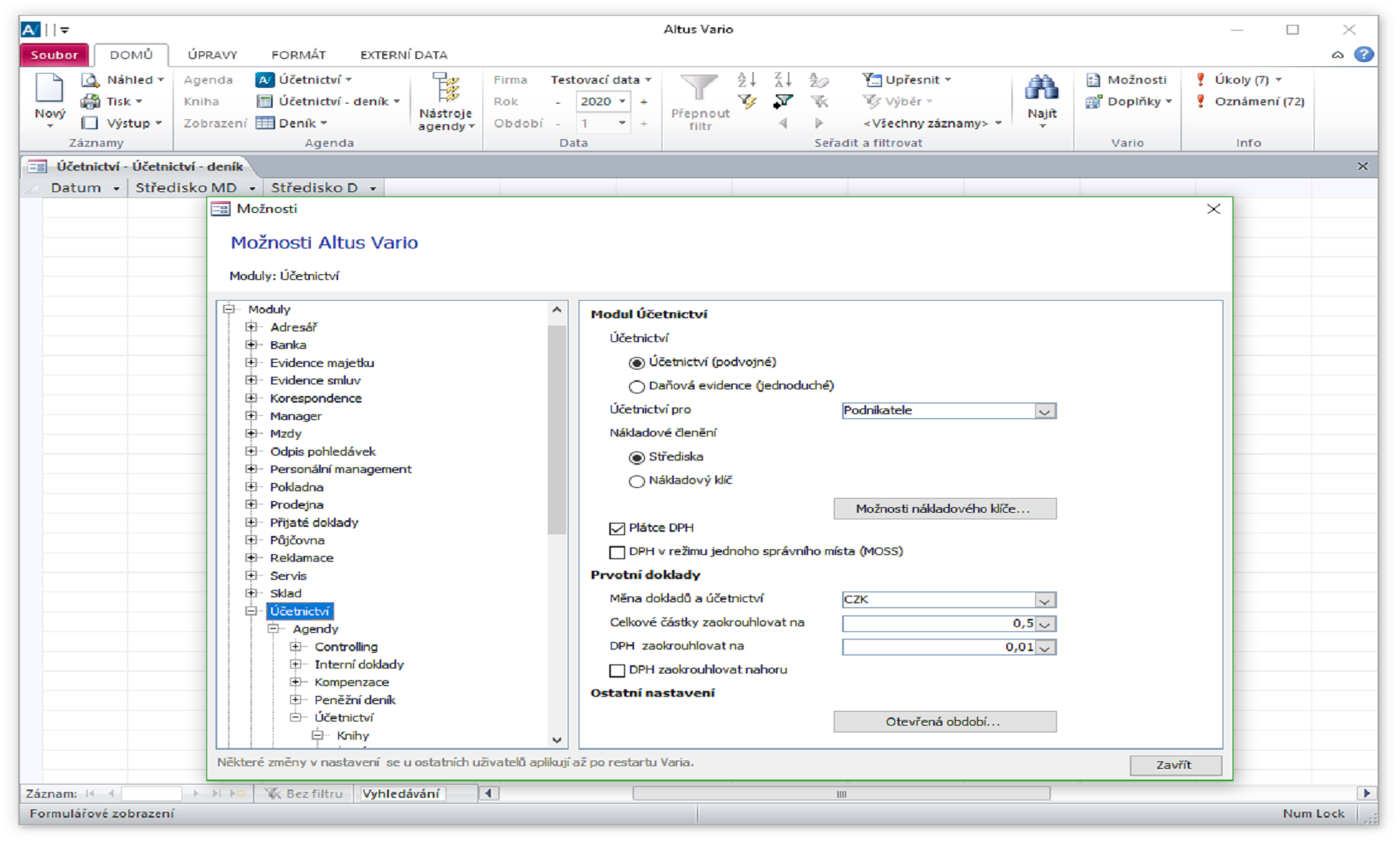
Task: Switch to the EXTERNÍ DATA tab
Action: click(404, 55)
